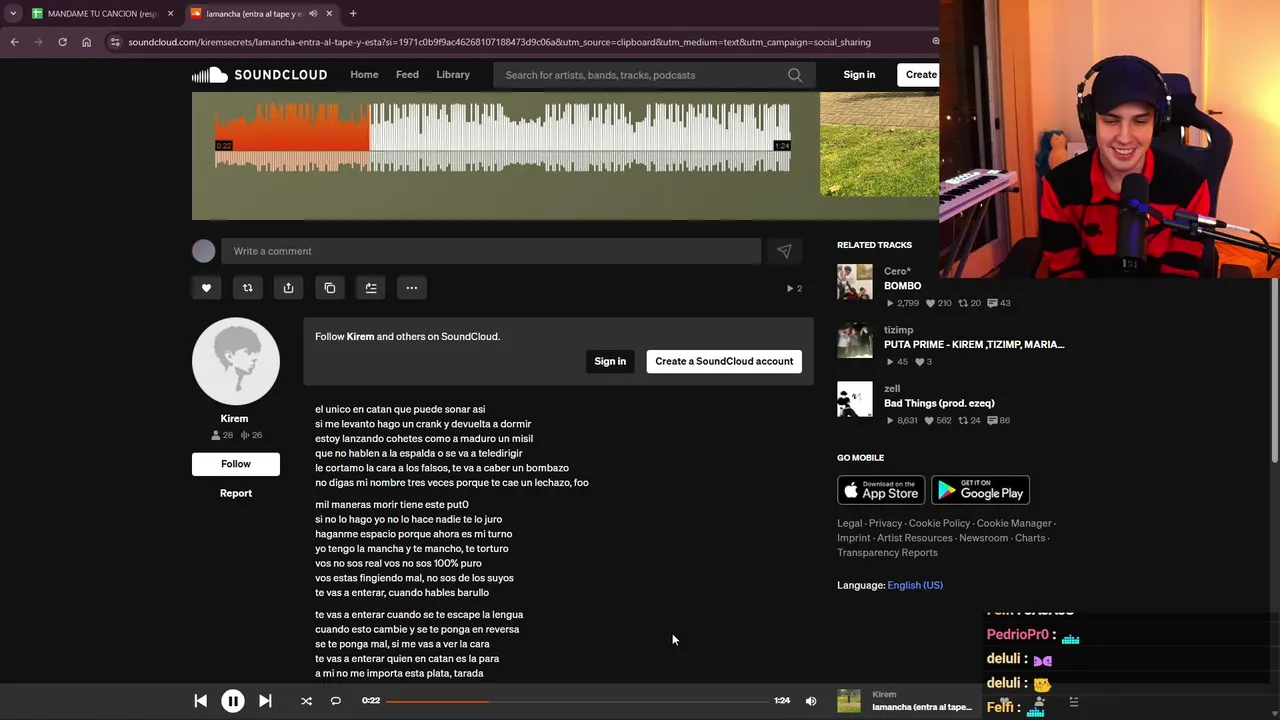1280x720 pixels.
Task: Open the Cookie Policy footer link
Action: [939, 523]
